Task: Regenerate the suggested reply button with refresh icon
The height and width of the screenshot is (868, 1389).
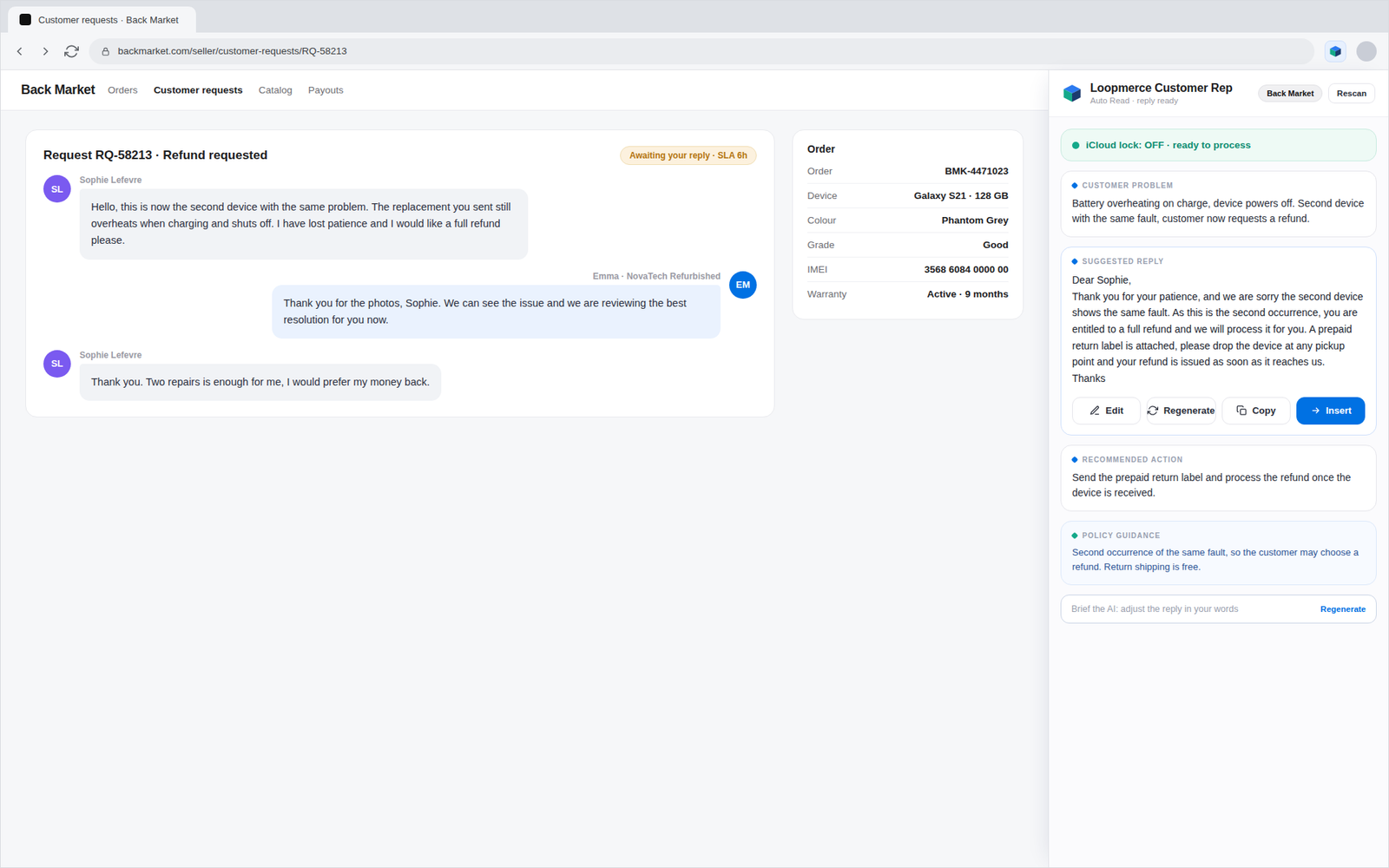Action: point(1181,411)
